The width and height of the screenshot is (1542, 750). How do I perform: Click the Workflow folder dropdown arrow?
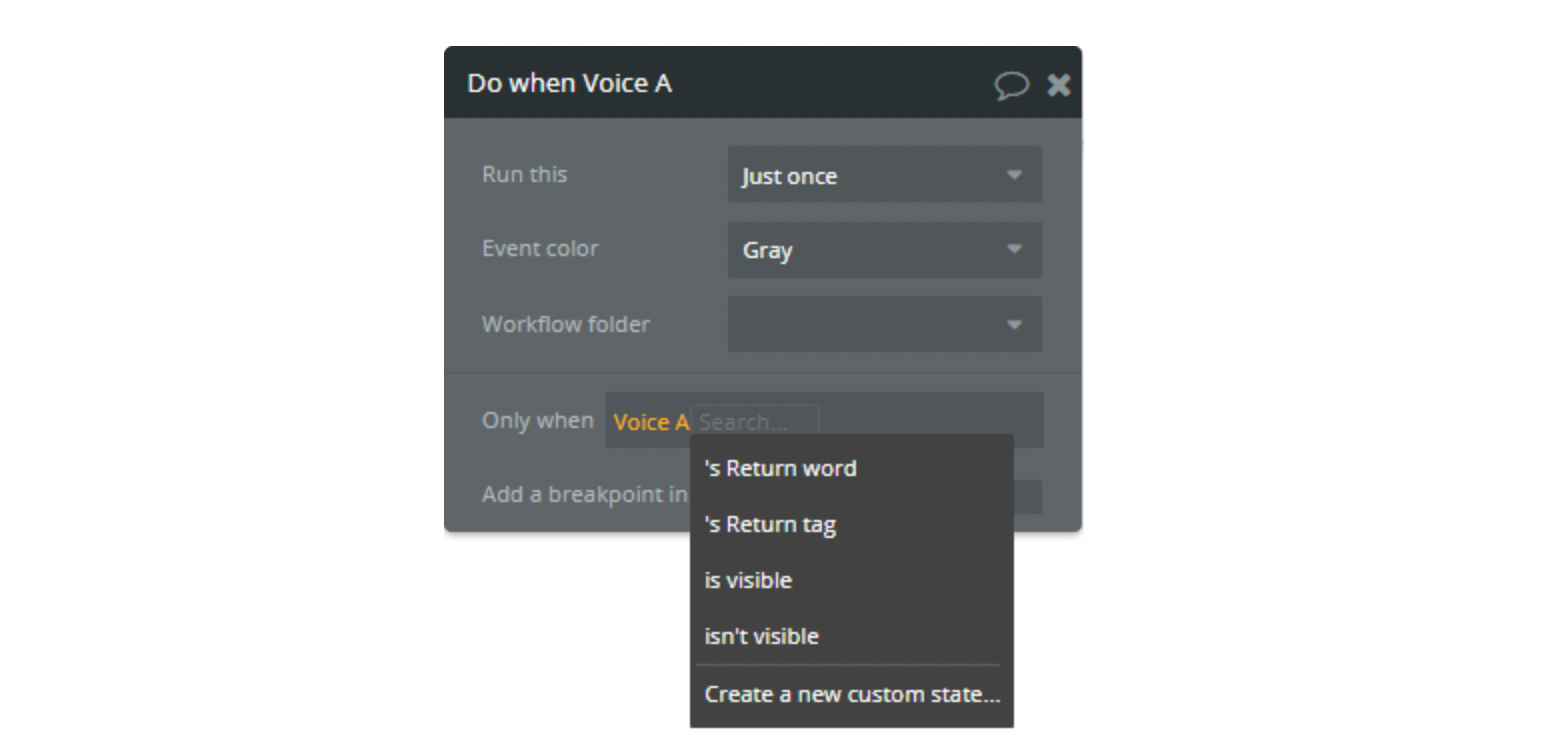click(x=1014, y=325)
